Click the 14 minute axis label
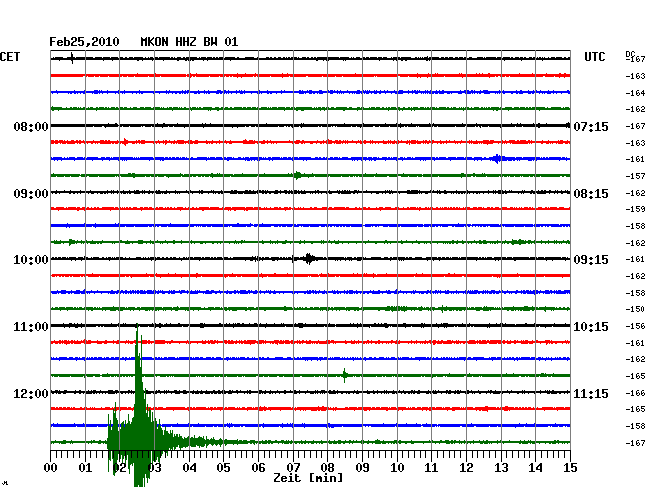Image resolution: width=650 pixels, height=494 pixels. click(536, 468)
